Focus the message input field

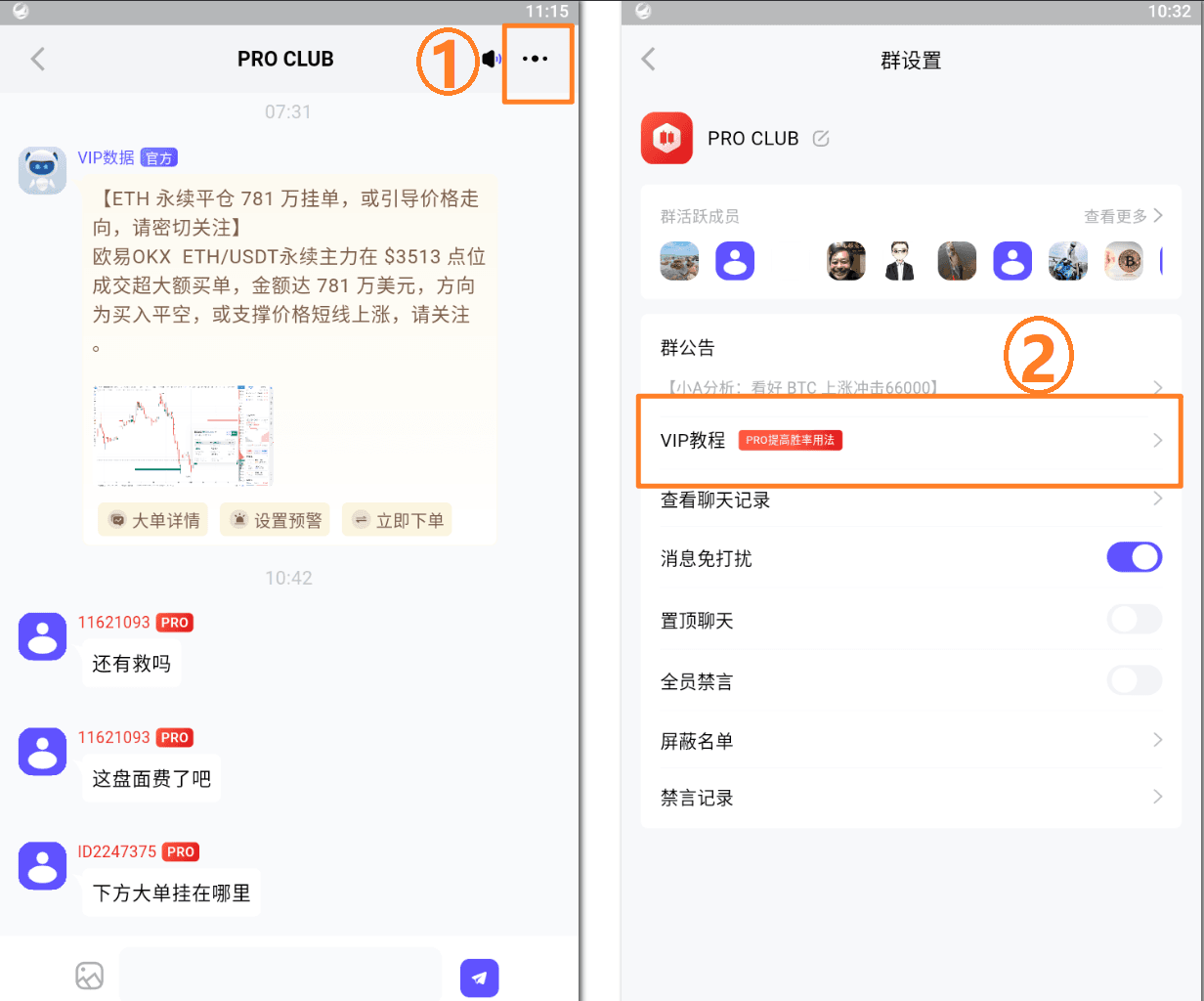pyautogui.click(x=280, y=975)
